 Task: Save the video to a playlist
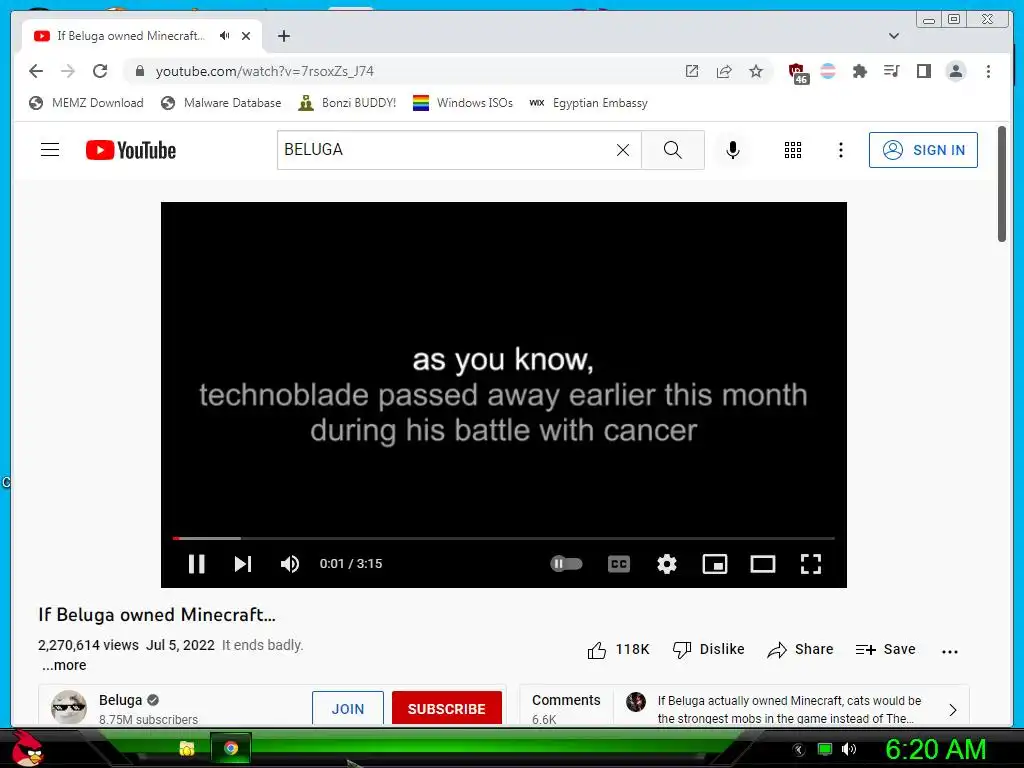(x=886, y=650)
